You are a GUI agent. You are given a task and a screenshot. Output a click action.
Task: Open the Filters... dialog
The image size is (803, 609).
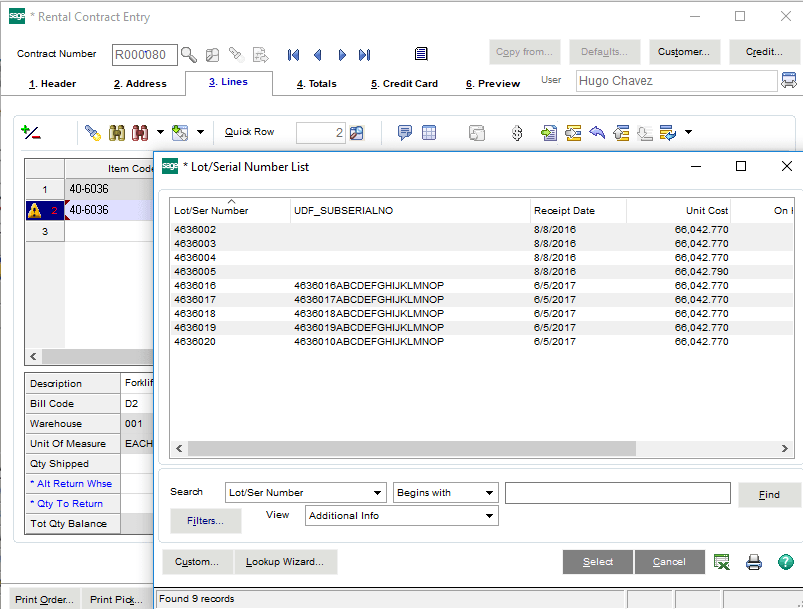click(x=205, y=521)
